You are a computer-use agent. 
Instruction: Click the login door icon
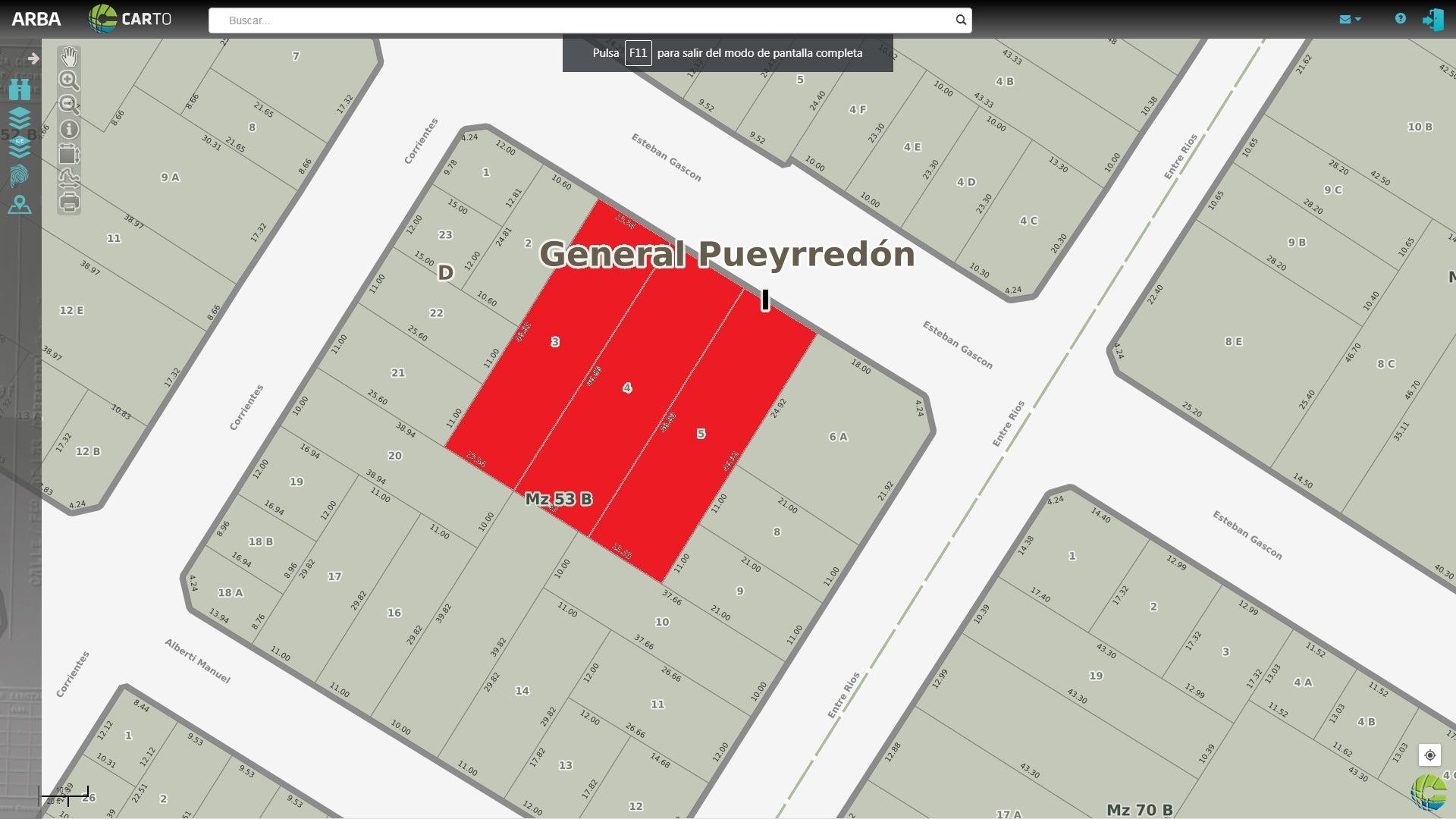tap(1432, 20)
